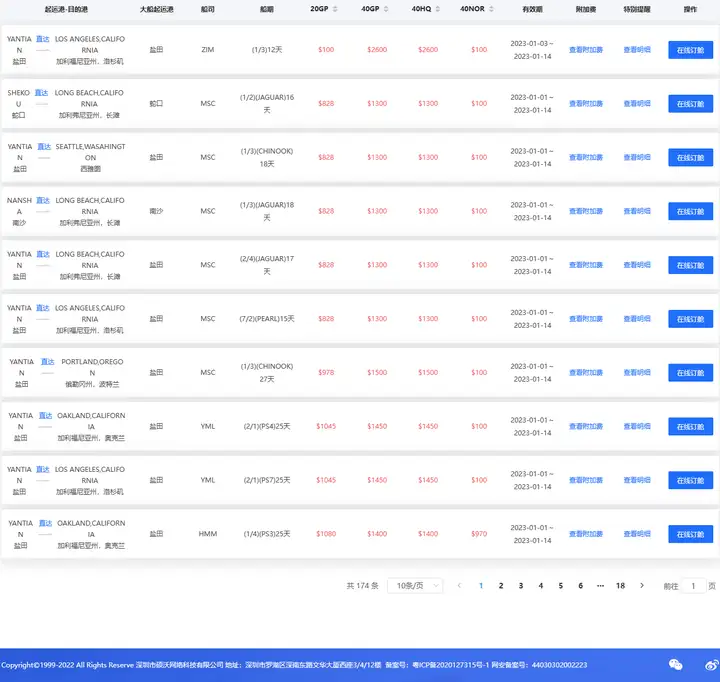View surcharges for Seattle row
The width and height of the screenshot is (720, 682).
[586, 157]
